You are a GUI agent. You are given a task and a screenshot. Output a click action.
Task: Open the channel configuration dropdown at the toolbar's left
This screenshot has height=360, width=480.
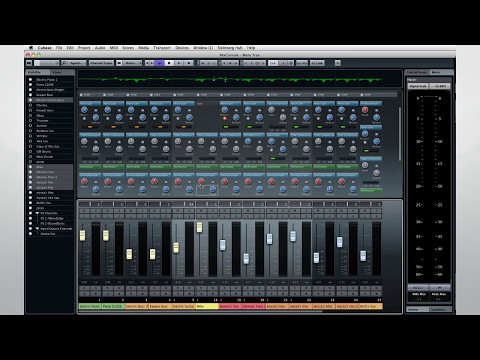click(47, 63)
